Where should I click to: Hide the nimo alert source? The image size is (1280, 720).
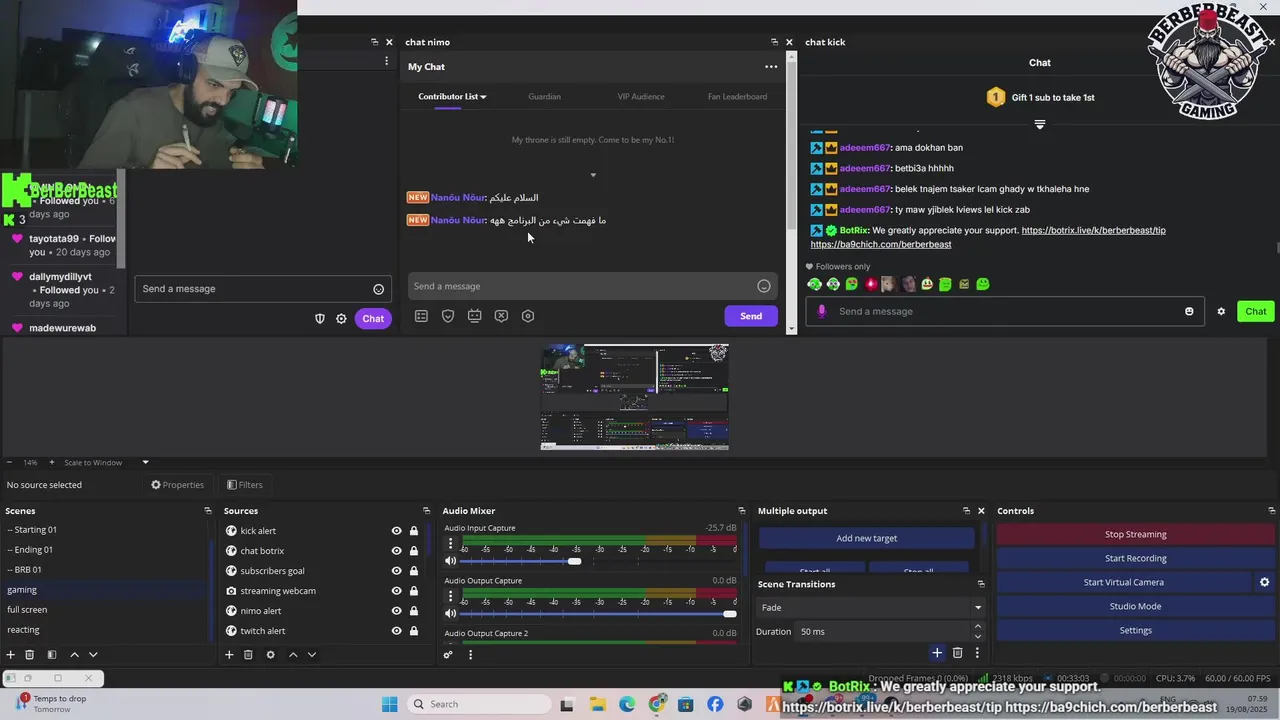click(396, 611)
